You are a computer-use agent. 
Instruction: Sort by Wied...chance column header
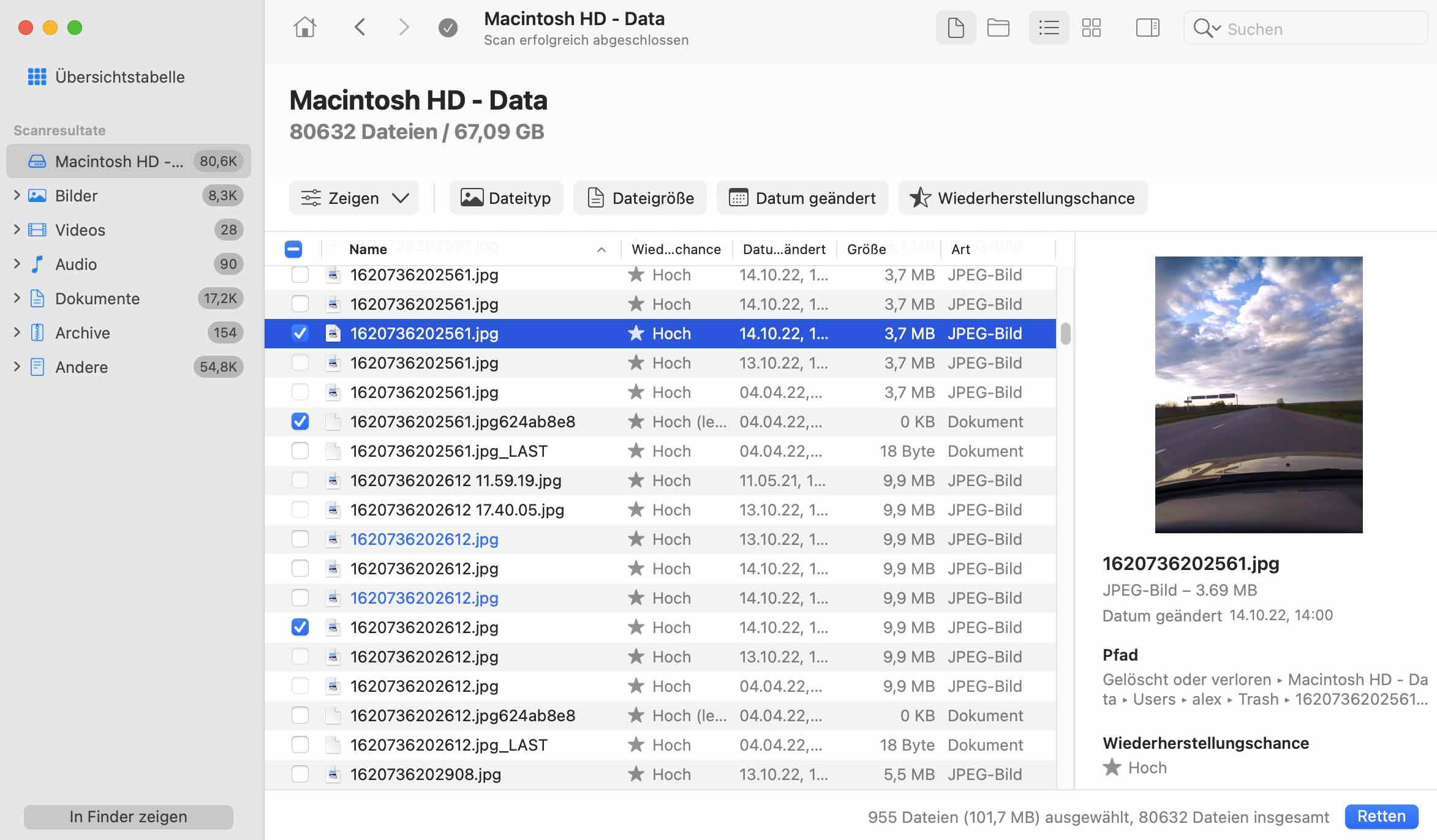click(x=676, y=249)
